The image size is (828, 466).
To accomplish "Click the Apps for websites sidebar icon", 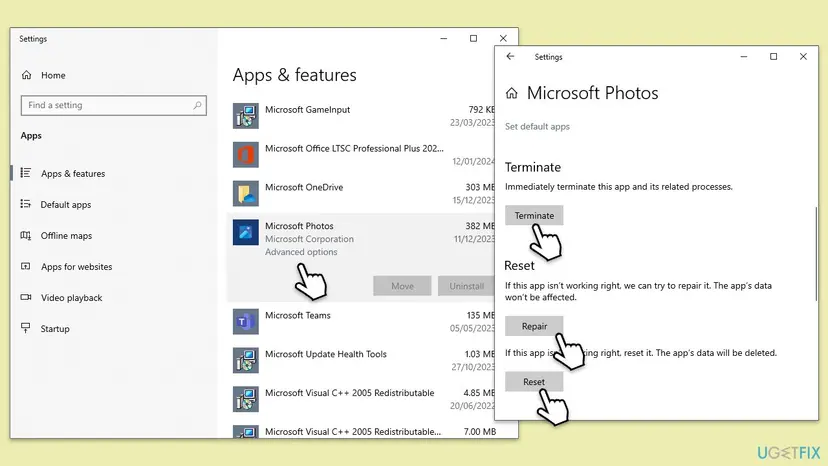I will click(x=25, y=266).
